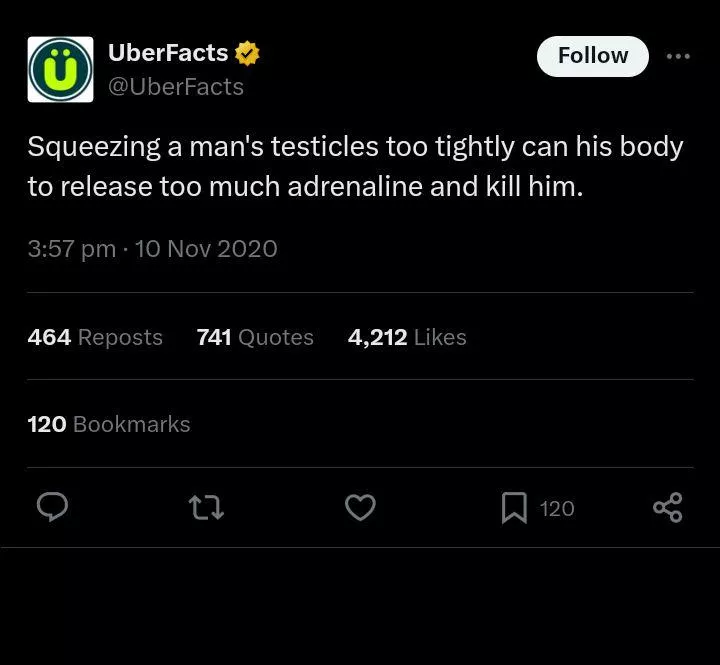Show the 4,212 Likes list
Viewport: 720px width, 665px height.
point(407,338)
